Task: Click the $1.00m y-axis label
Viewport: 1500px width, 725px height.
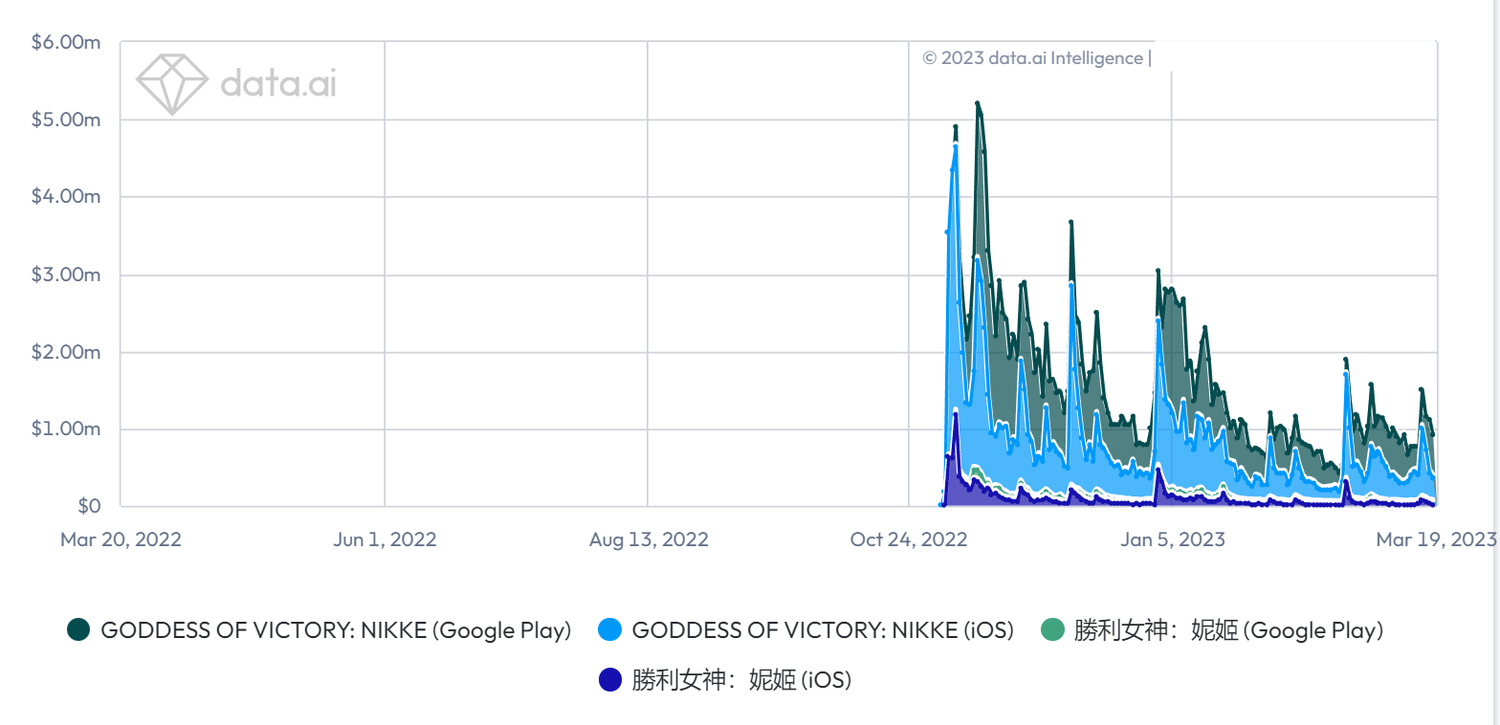Action: pyautogui.click(x=65, y=429)
